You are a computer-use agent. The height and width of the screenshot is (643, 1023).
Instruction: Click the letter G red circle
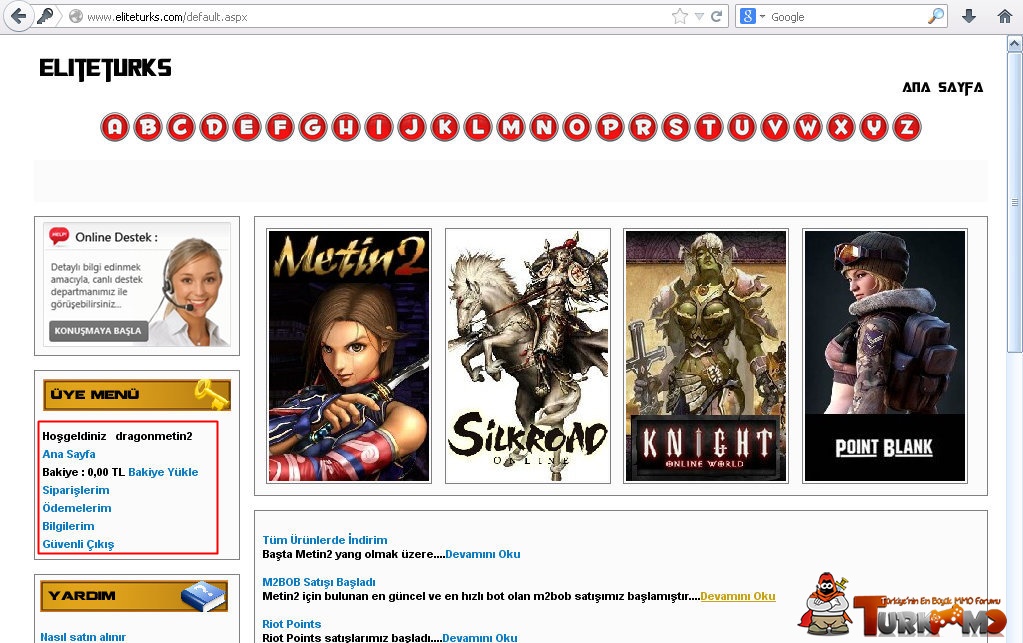click(313, 127)
